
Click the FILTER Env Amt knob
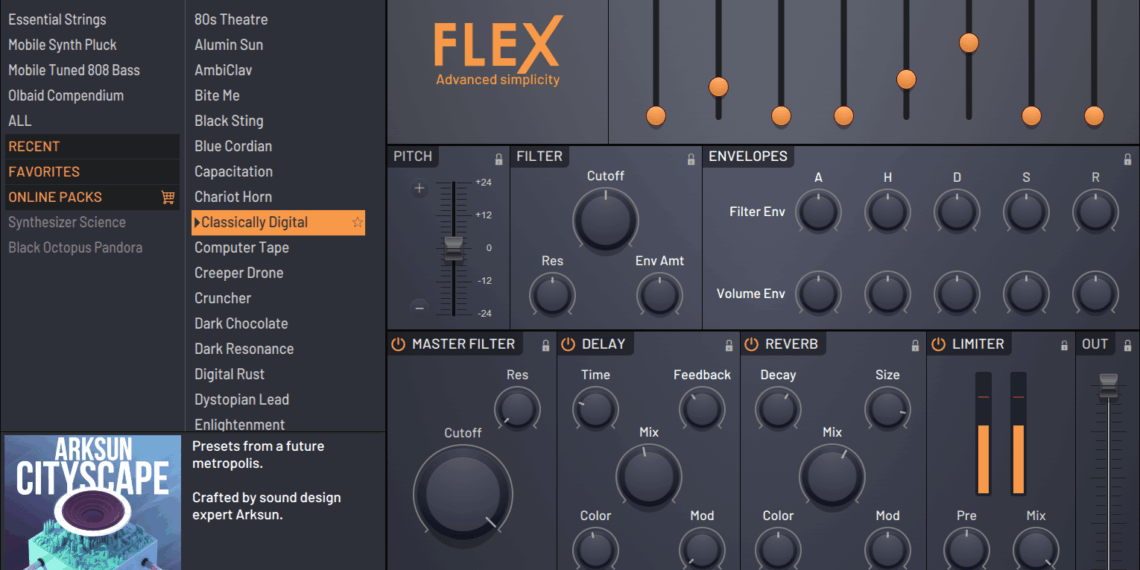coord(659,296)
